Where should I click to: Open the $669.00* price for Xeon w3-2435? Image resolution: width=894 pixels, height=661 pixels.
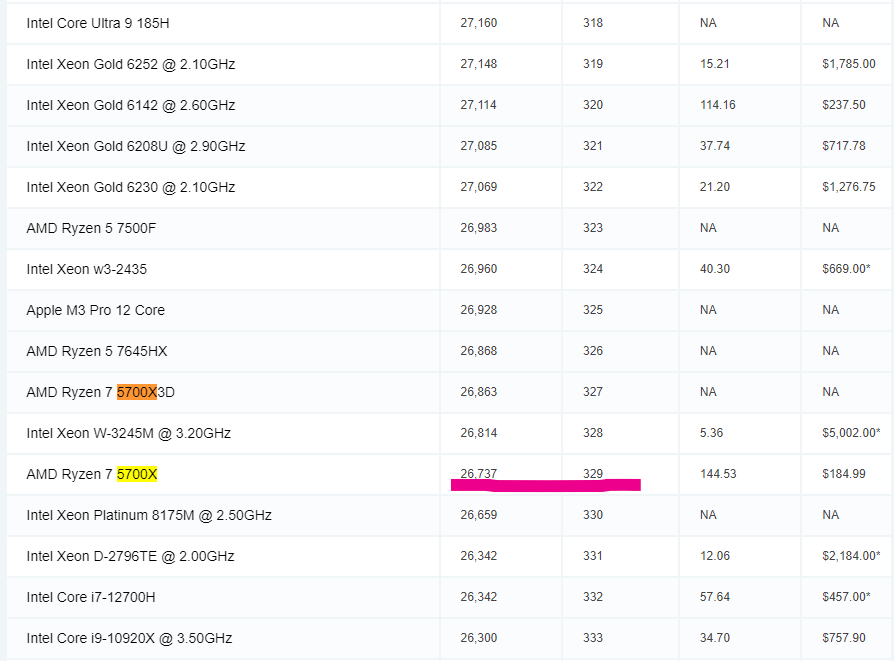[x=846, y=269]
